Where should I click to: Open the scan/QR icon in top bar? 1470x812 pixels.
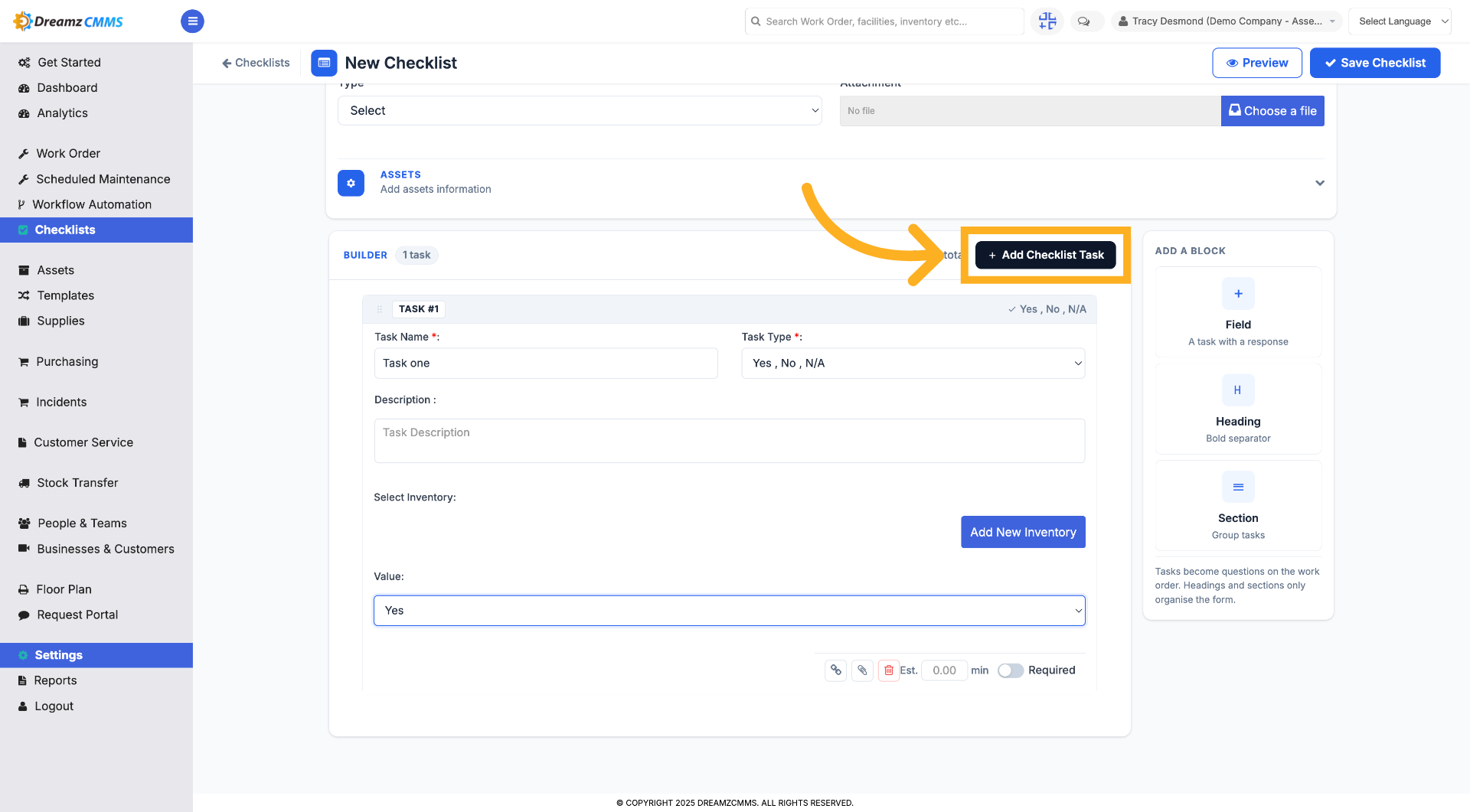tap(1047, 21)
